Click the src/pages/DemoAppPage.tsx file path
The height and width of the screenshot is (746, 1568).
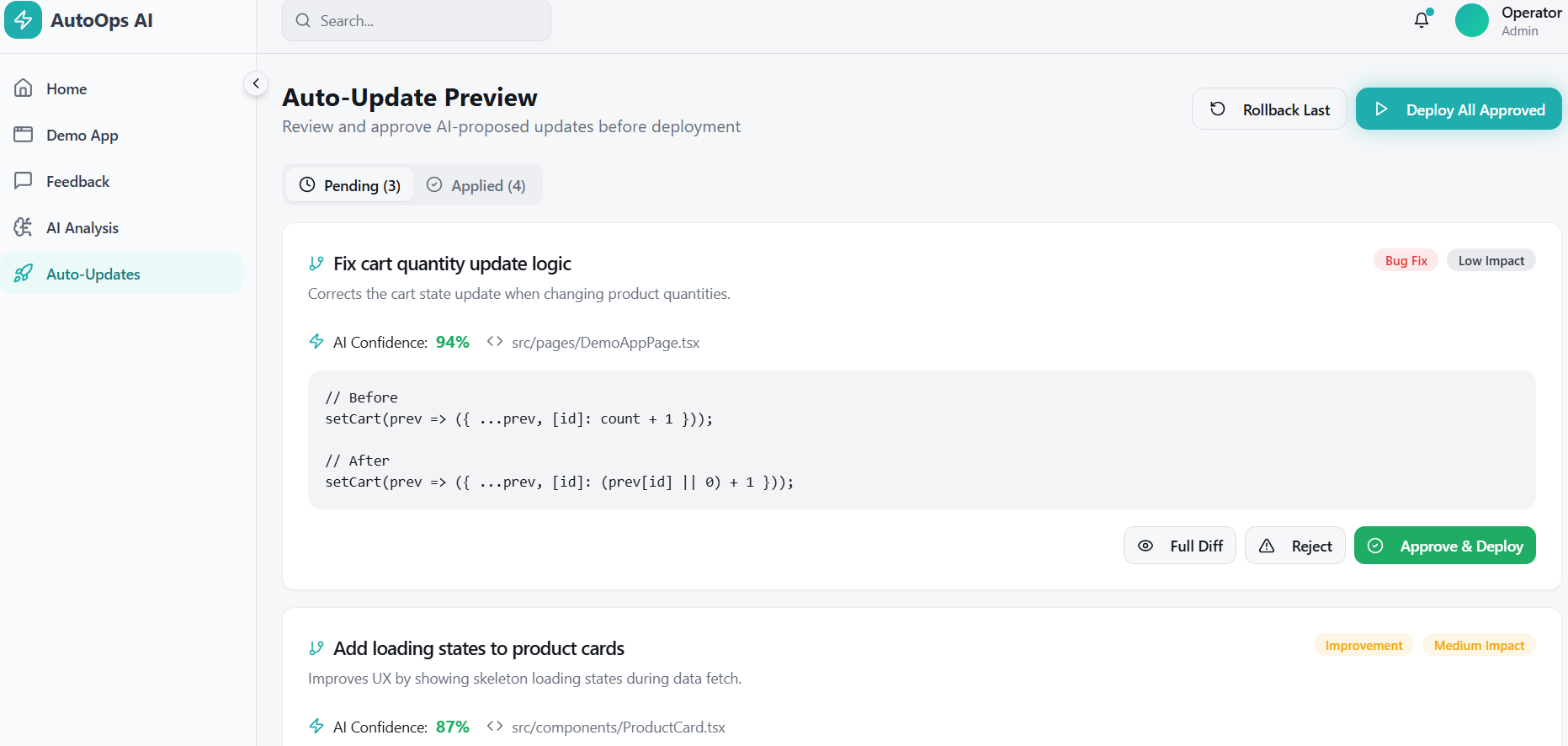tap(605, 343)
